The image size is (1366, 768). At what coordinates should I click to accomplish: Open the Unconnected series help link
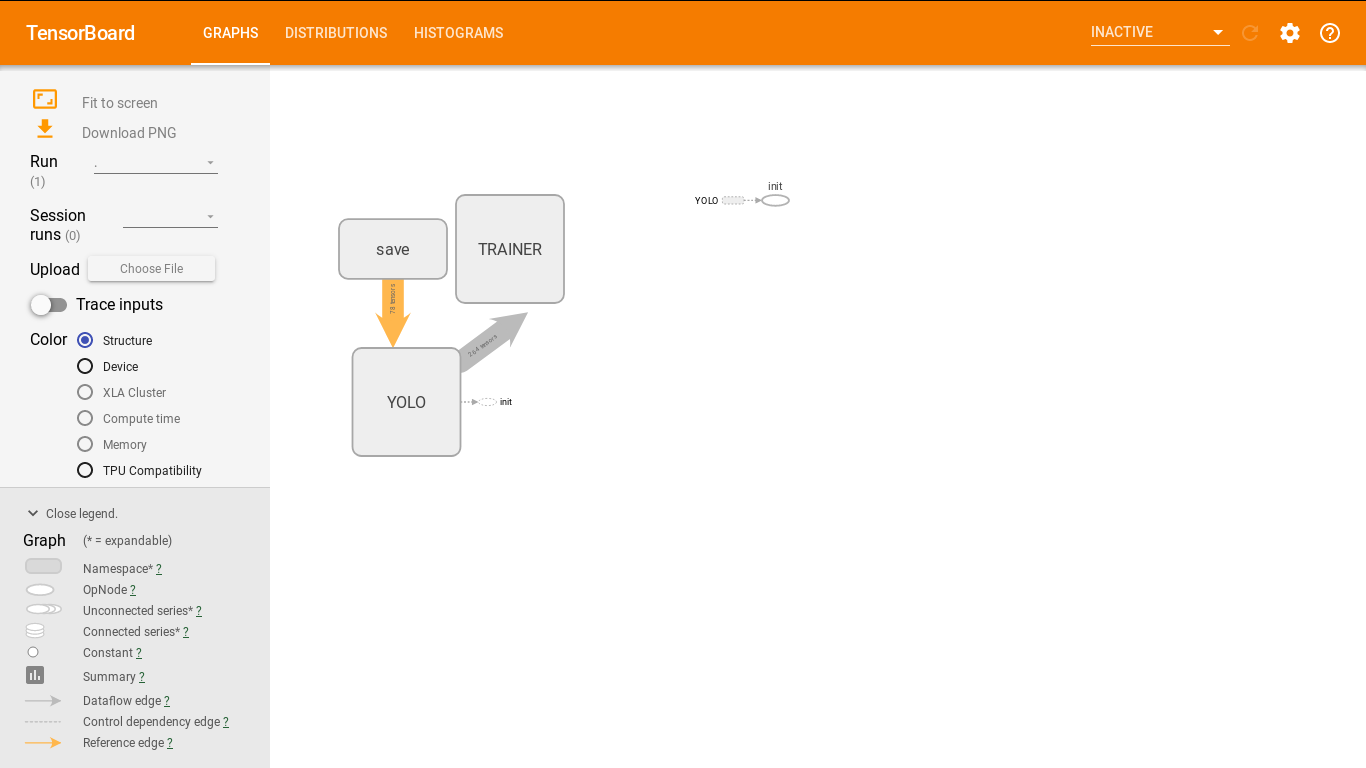199,611
